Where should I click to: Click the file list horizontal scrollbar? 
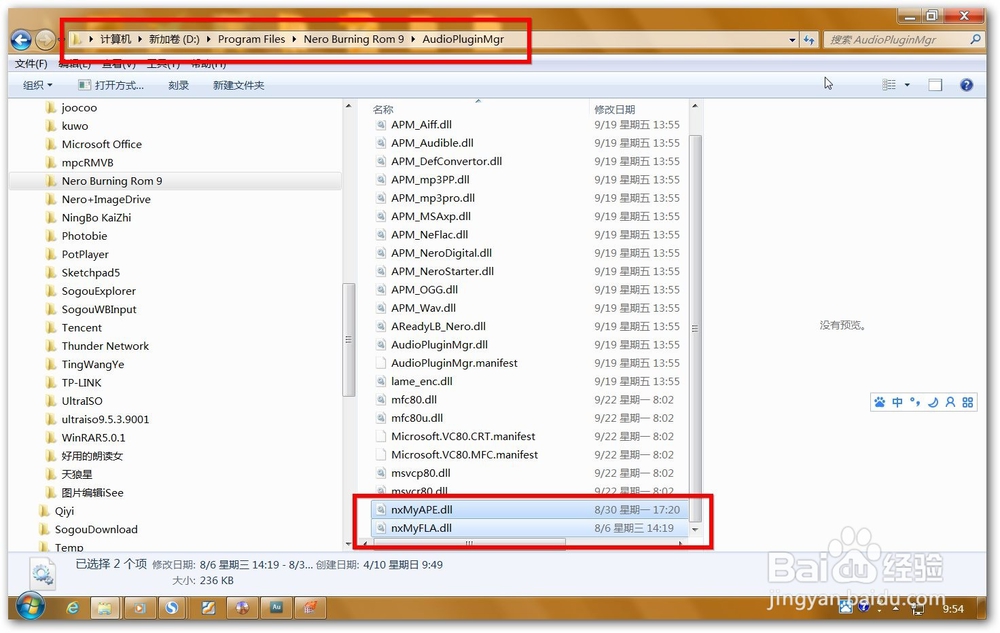(469, 543)
